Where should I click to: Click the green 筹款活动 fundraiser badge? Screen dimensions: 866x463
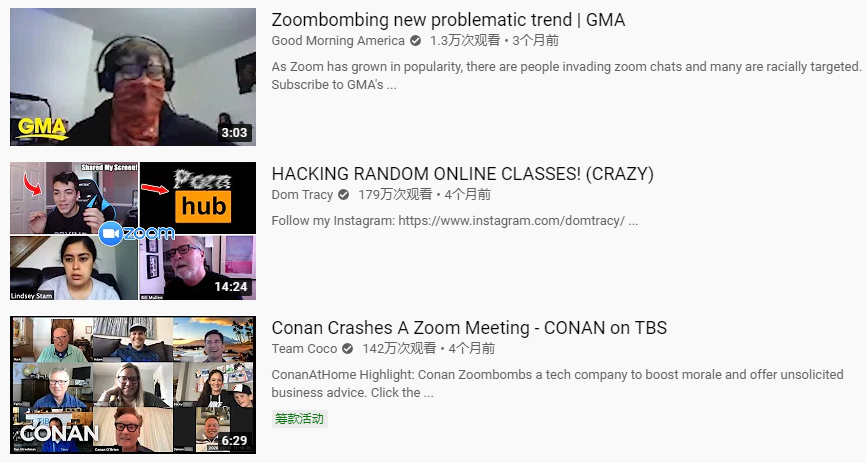(x=299, y=419)
